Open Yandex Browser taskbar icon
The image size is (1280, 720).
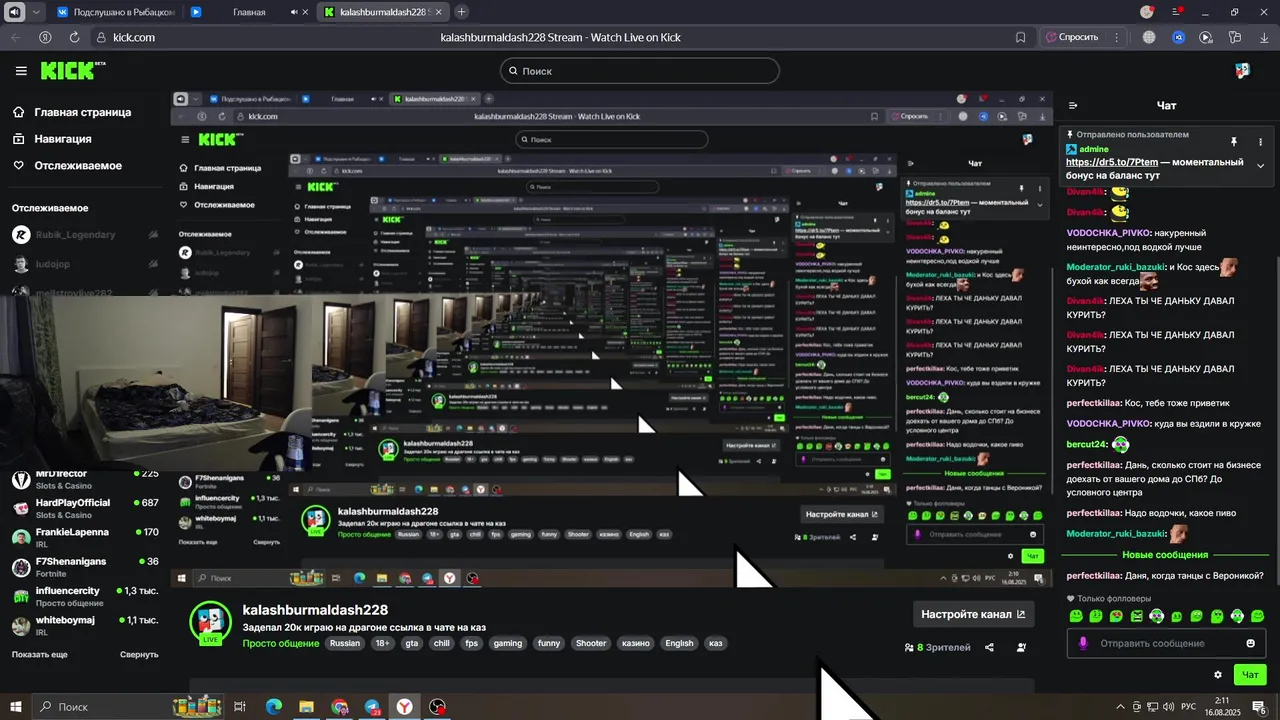(404, 707)
